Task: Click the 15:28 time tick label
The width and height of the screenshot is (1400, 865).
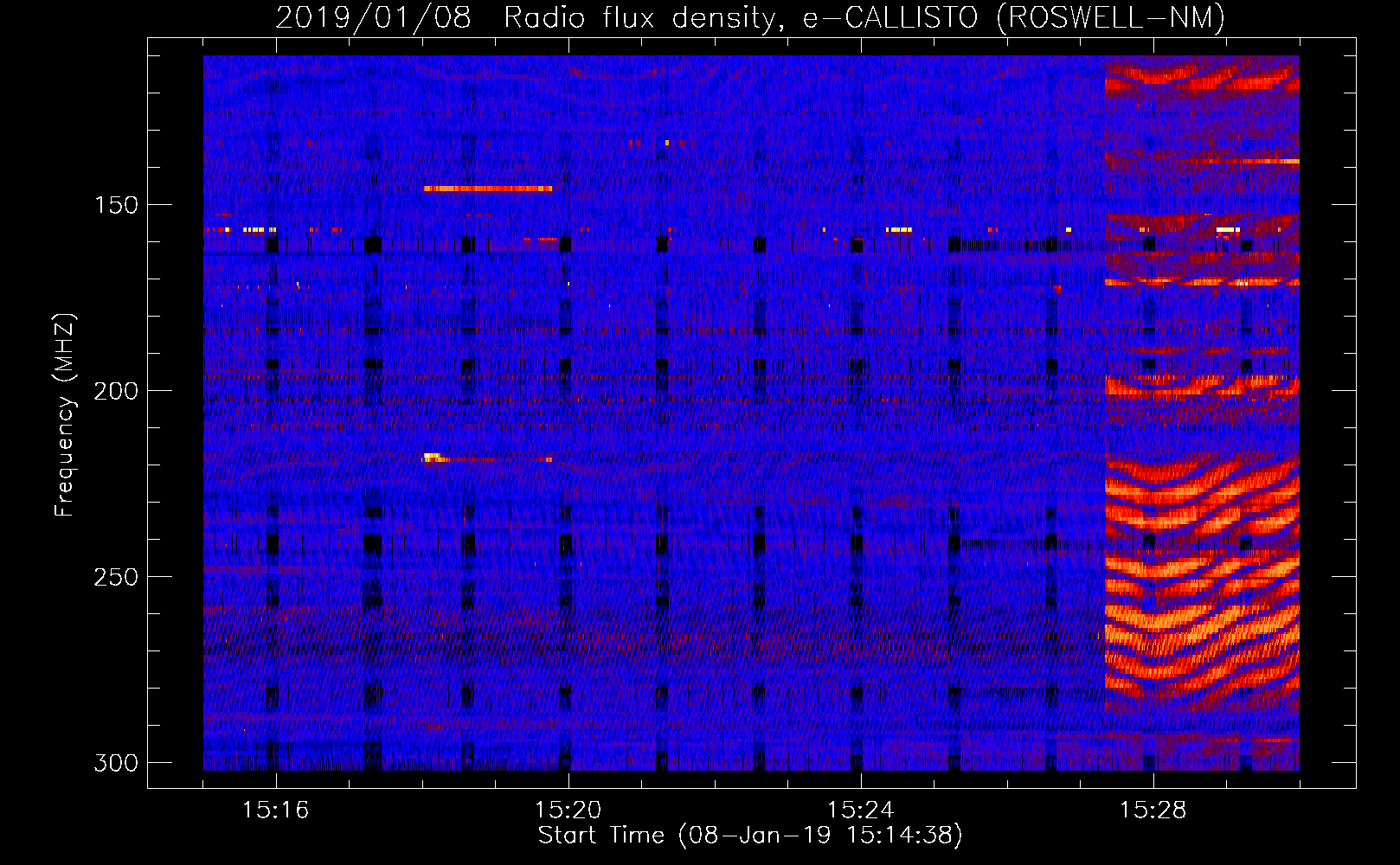Action: 1153,811
